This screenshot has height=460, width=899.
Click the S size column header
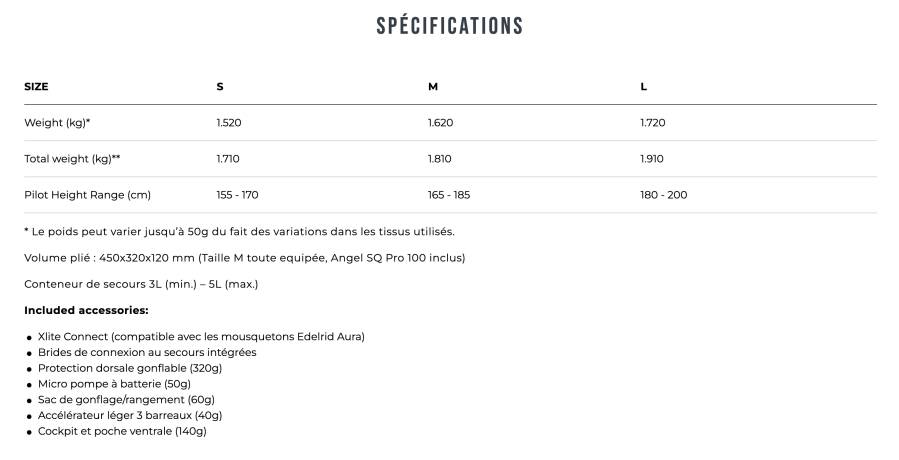[220, 87]
